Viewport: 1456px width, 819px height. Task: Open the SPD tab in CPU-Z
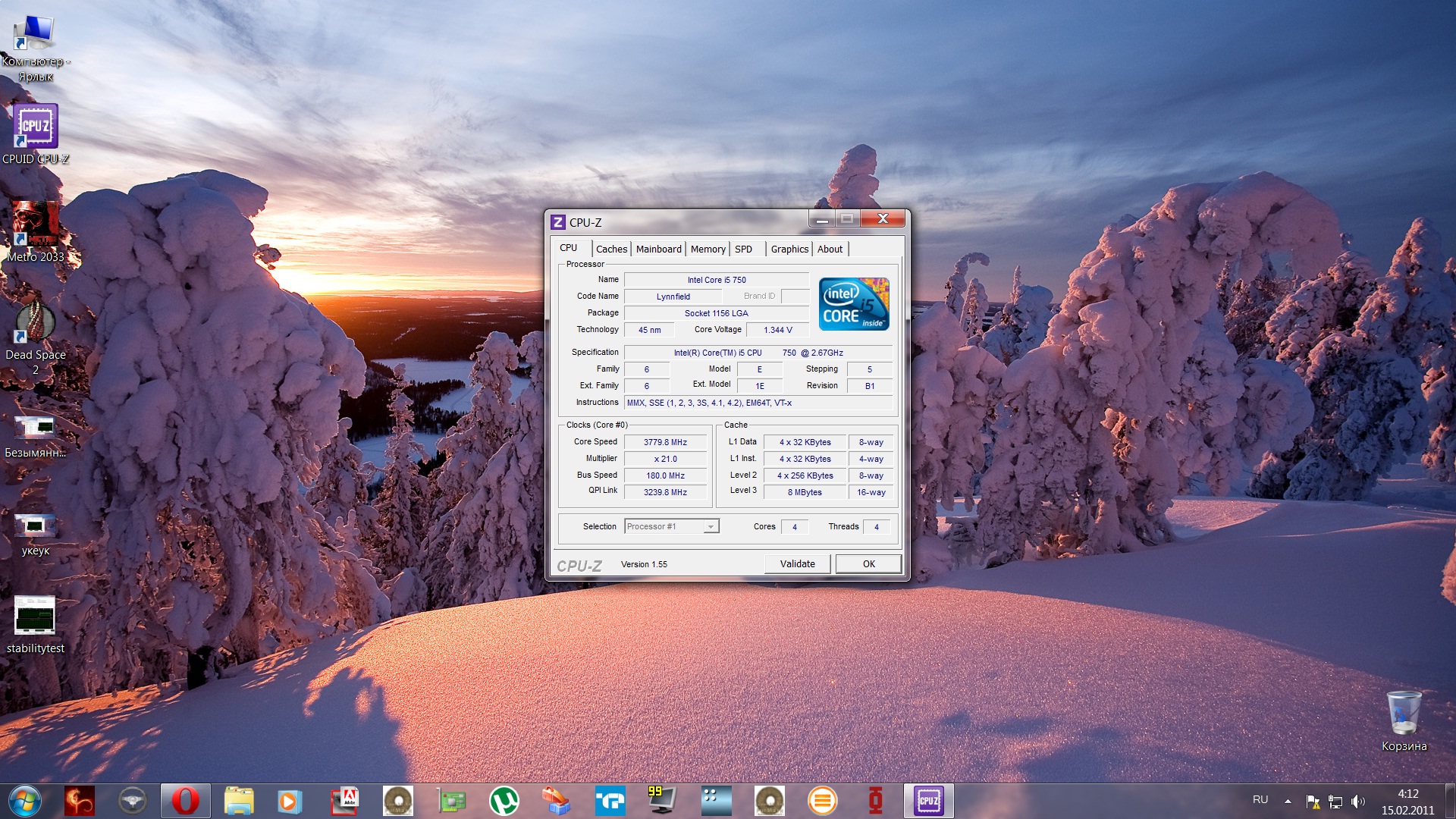[x=743, y=249]
